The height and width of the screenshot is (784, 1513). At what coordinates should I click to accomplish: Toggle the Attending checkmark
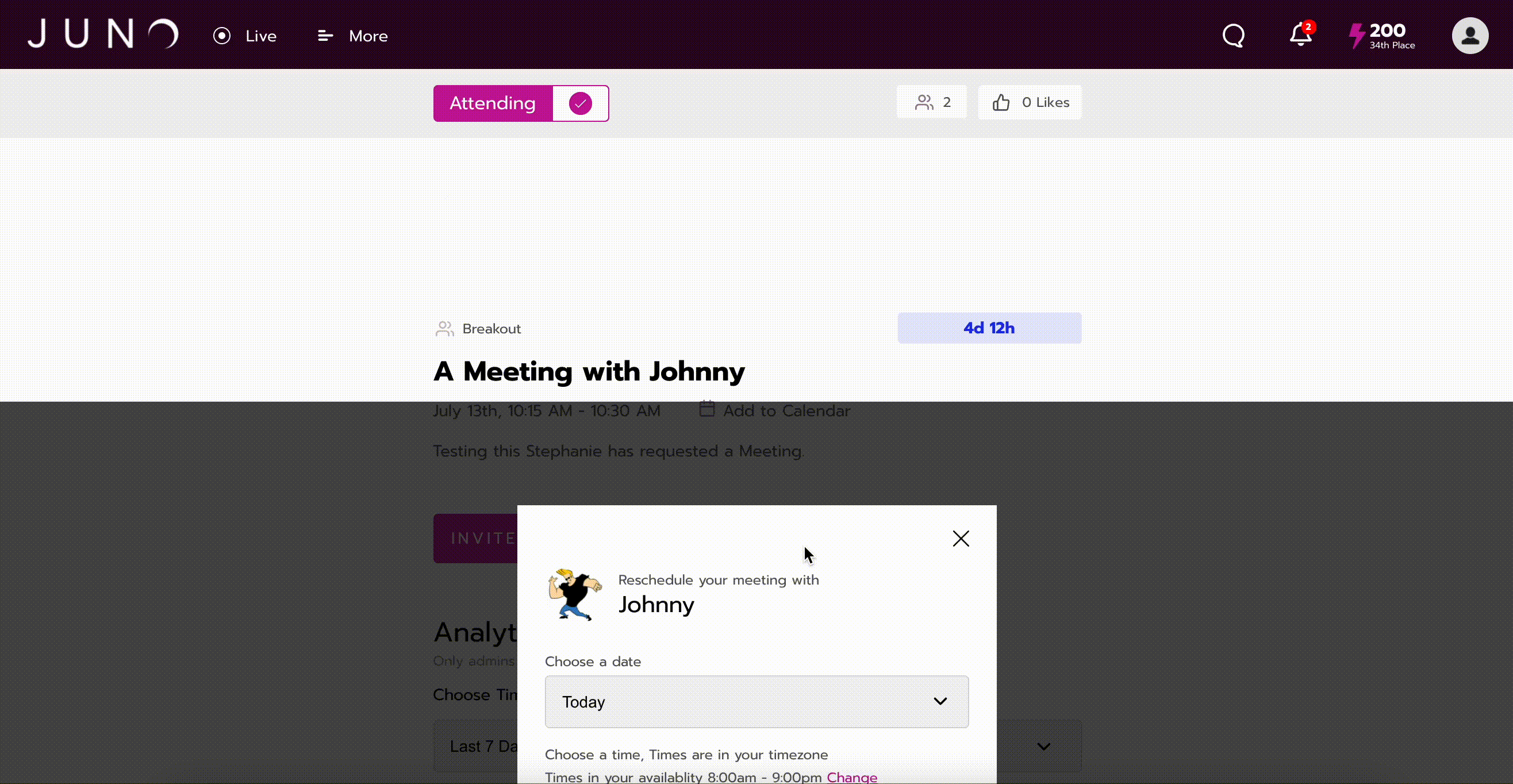click(580, 103)
